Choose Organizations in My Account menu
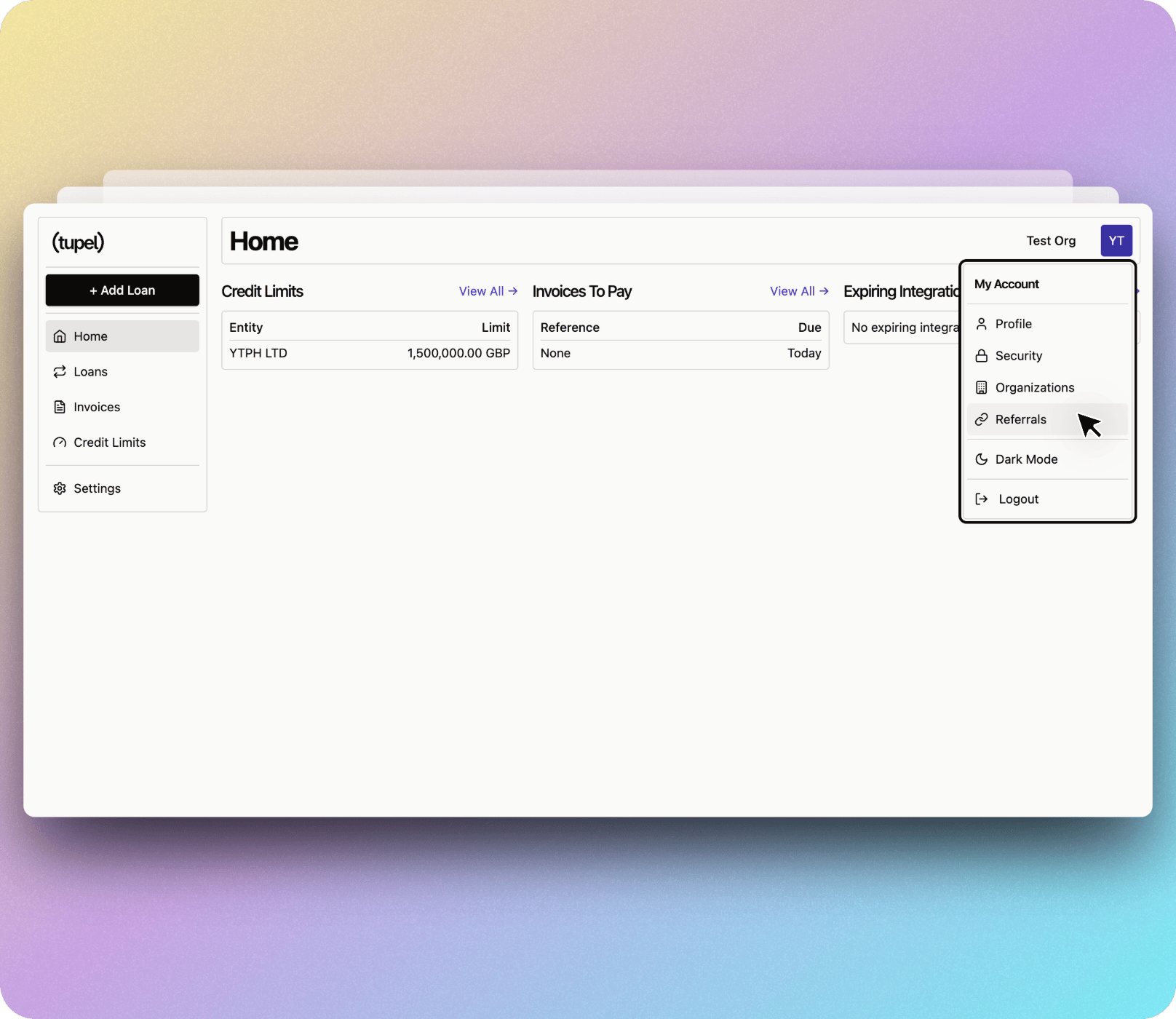This screenshot has width=1176, height=1019. (x=1034, y=387)
